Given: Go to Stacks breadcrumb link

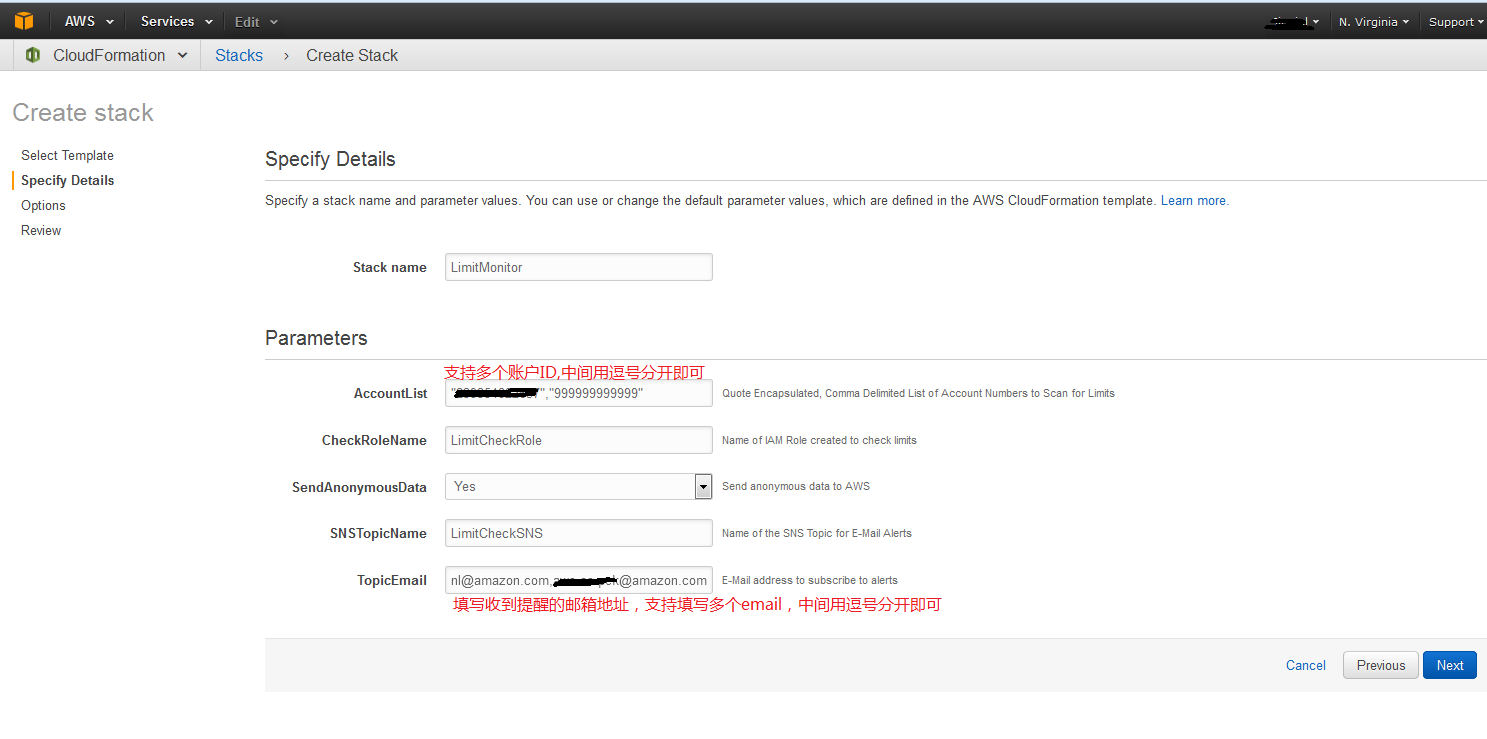Looking at the screenshot, I should 239,55.
